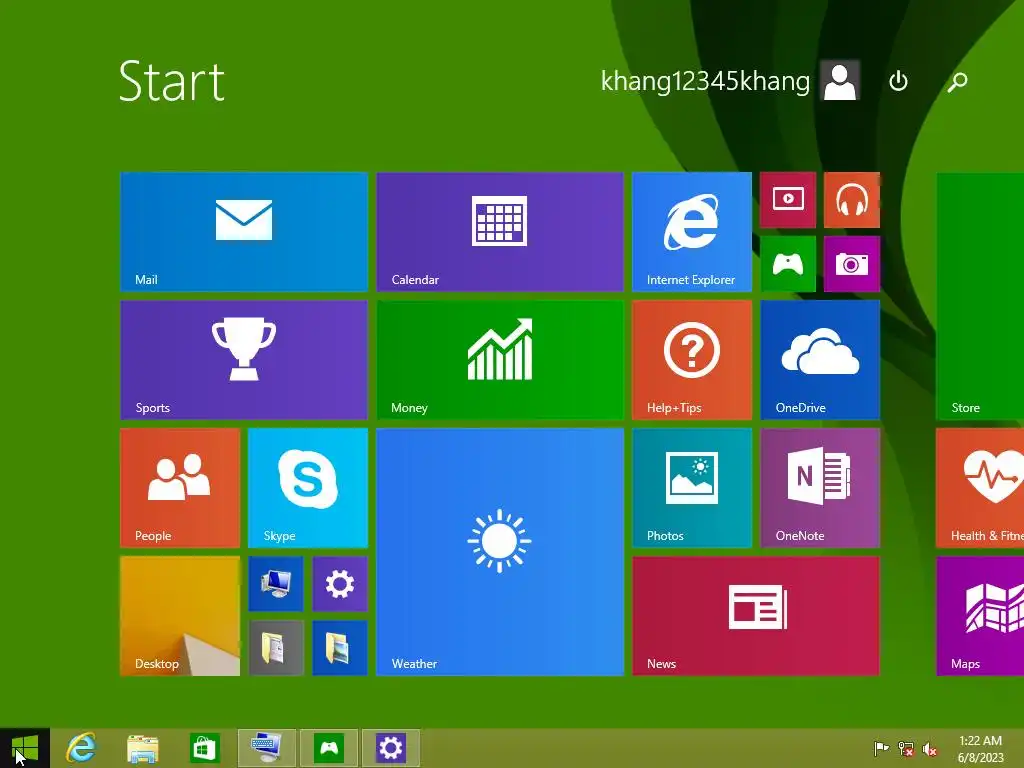
Task: Click the user account picture
Action: [x=840, y=80]
